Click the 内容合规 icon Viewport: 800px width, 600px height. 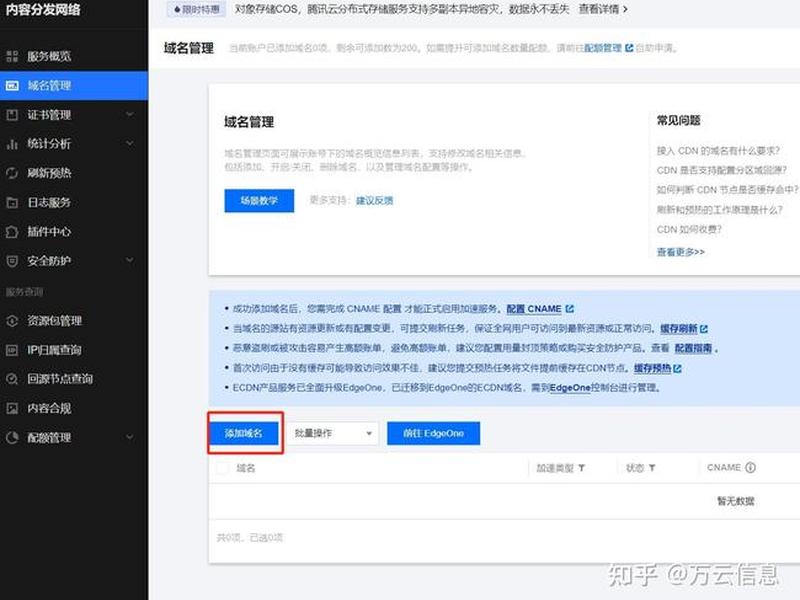click(12, 408)
